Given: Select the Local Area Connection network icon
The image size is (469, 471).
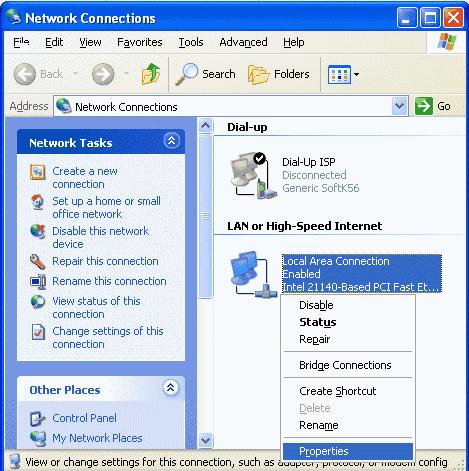Looking at the screenshot, I should click(x=253, y=274).
